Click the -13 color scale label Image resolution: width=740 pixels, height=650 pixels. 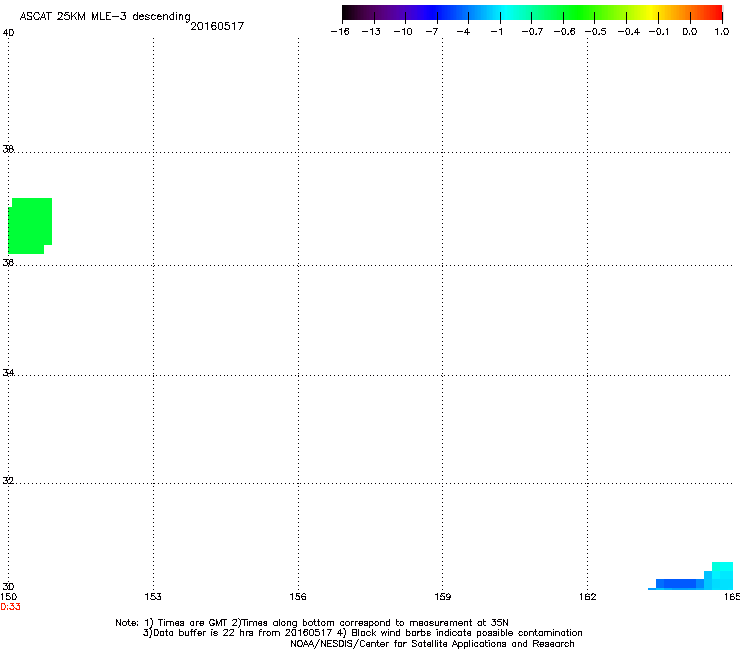371,32
